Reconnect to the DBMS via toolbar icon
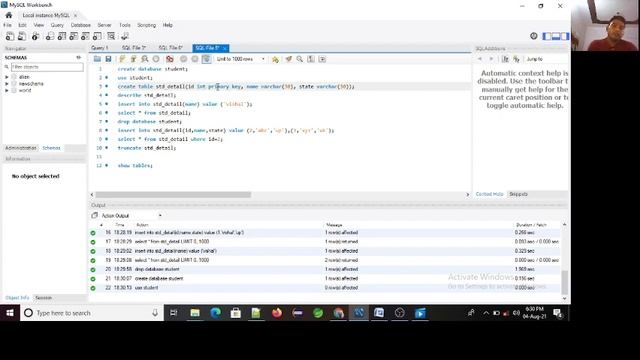The width and height of the screenshot is (640, 360). (x=125, y=36)
